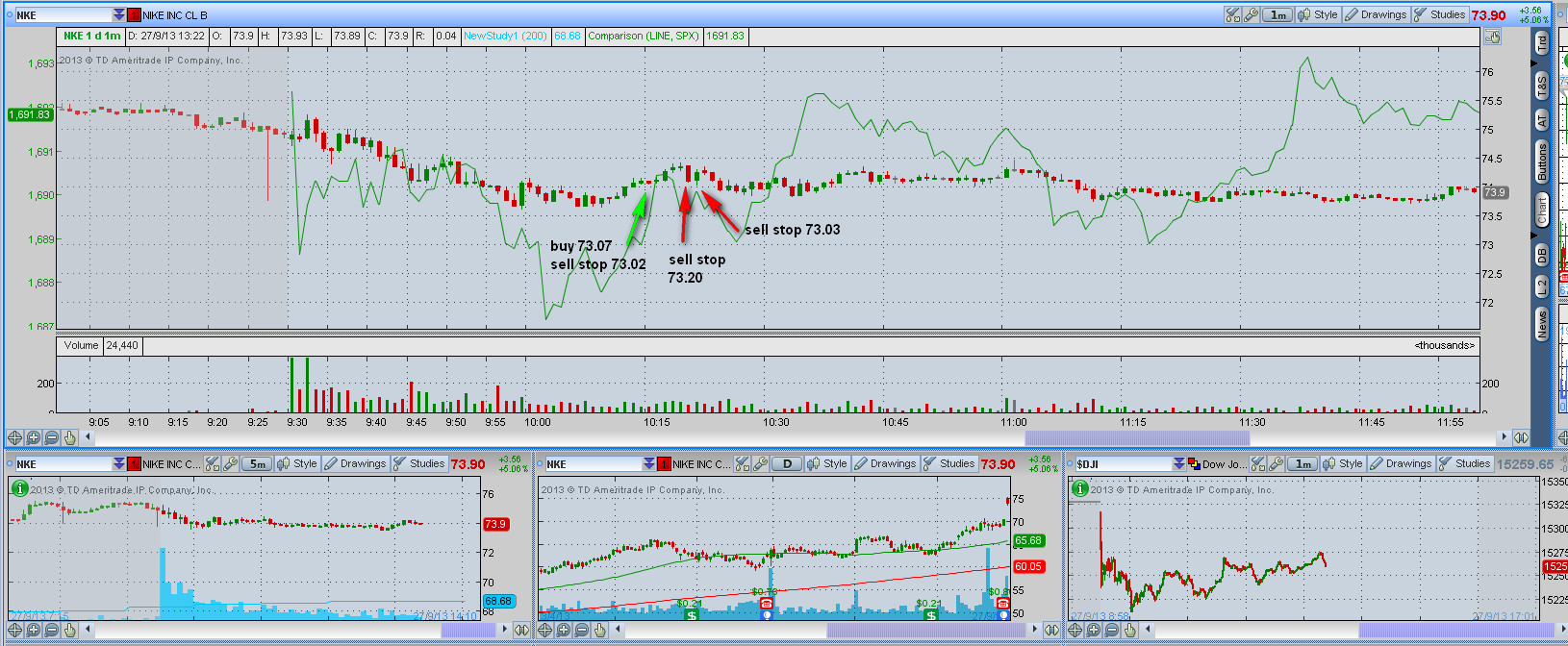Click crosshair icon under the main NKE chart
Screen dimensions: 1568x646
coord(15,437)
